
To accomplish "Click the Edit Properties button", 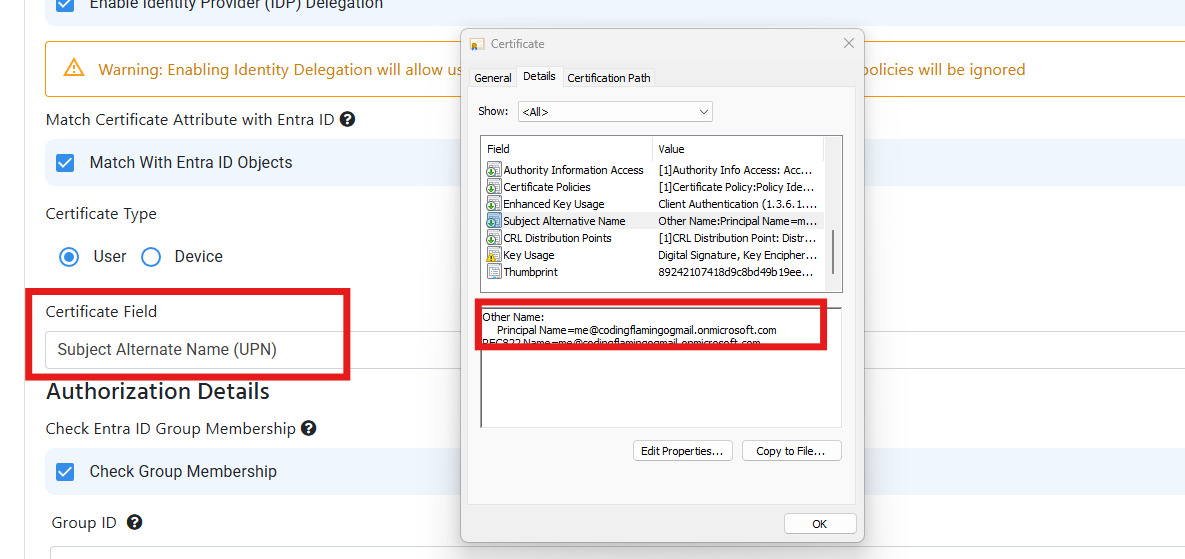I will (683, 451).
